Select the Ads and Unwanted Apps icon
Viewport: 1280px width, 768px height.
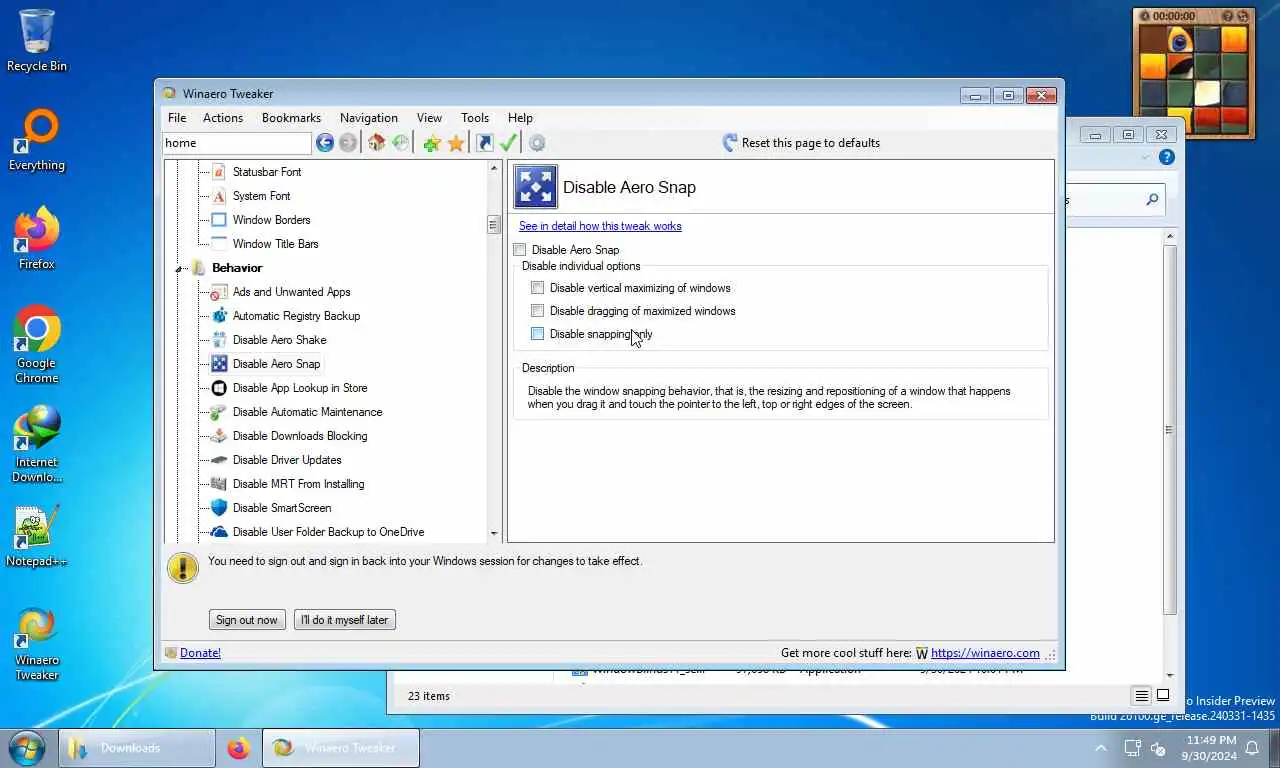(219, 292)
